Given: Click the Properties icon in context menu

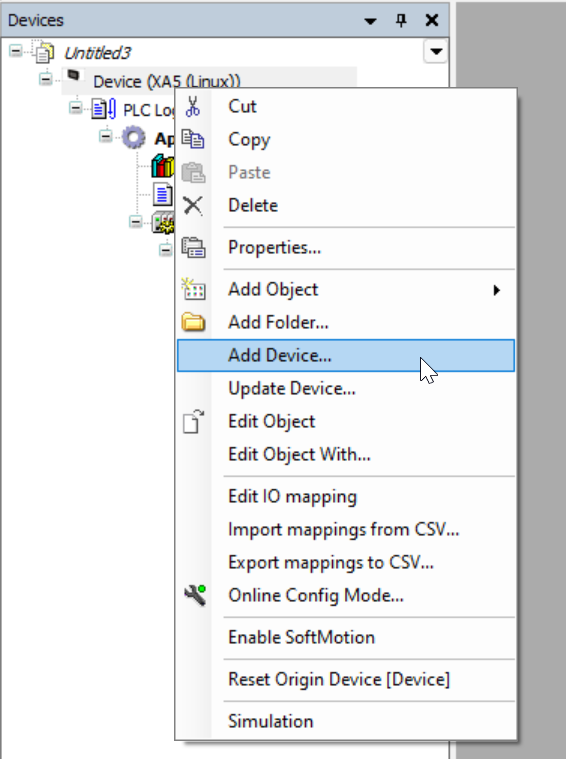Looking at the screenshot, I should pyautogui.click(x=193, y=247).
